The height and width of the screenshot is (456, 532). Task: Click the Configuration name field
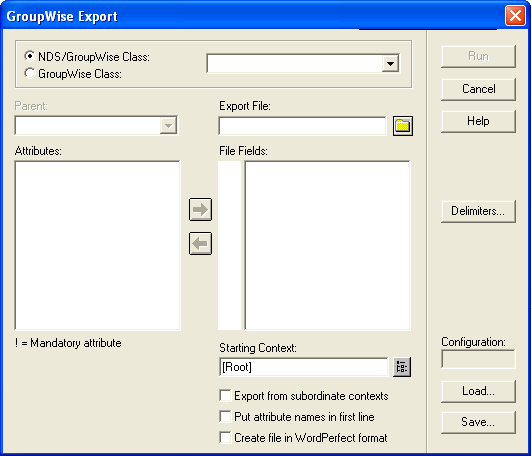pyautogui.click(x=478, y=359)
